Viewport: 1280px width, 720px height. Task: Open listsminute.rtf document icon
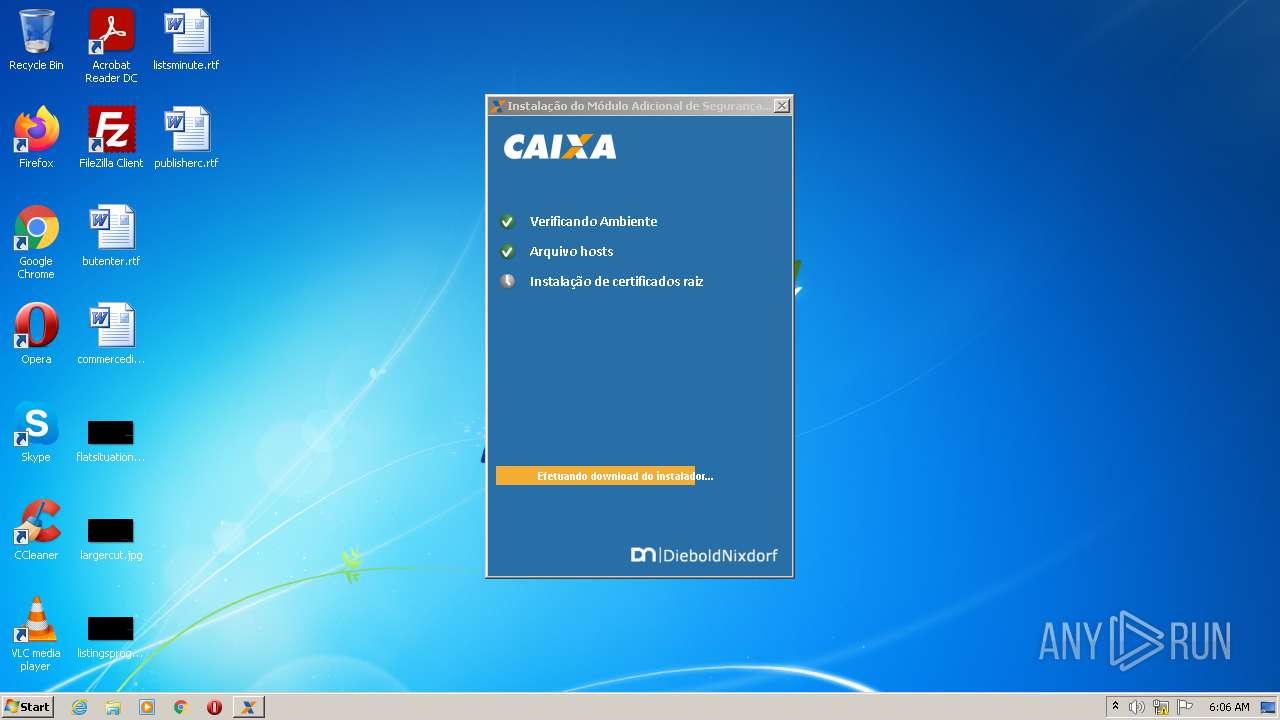(x=186, y=40)
